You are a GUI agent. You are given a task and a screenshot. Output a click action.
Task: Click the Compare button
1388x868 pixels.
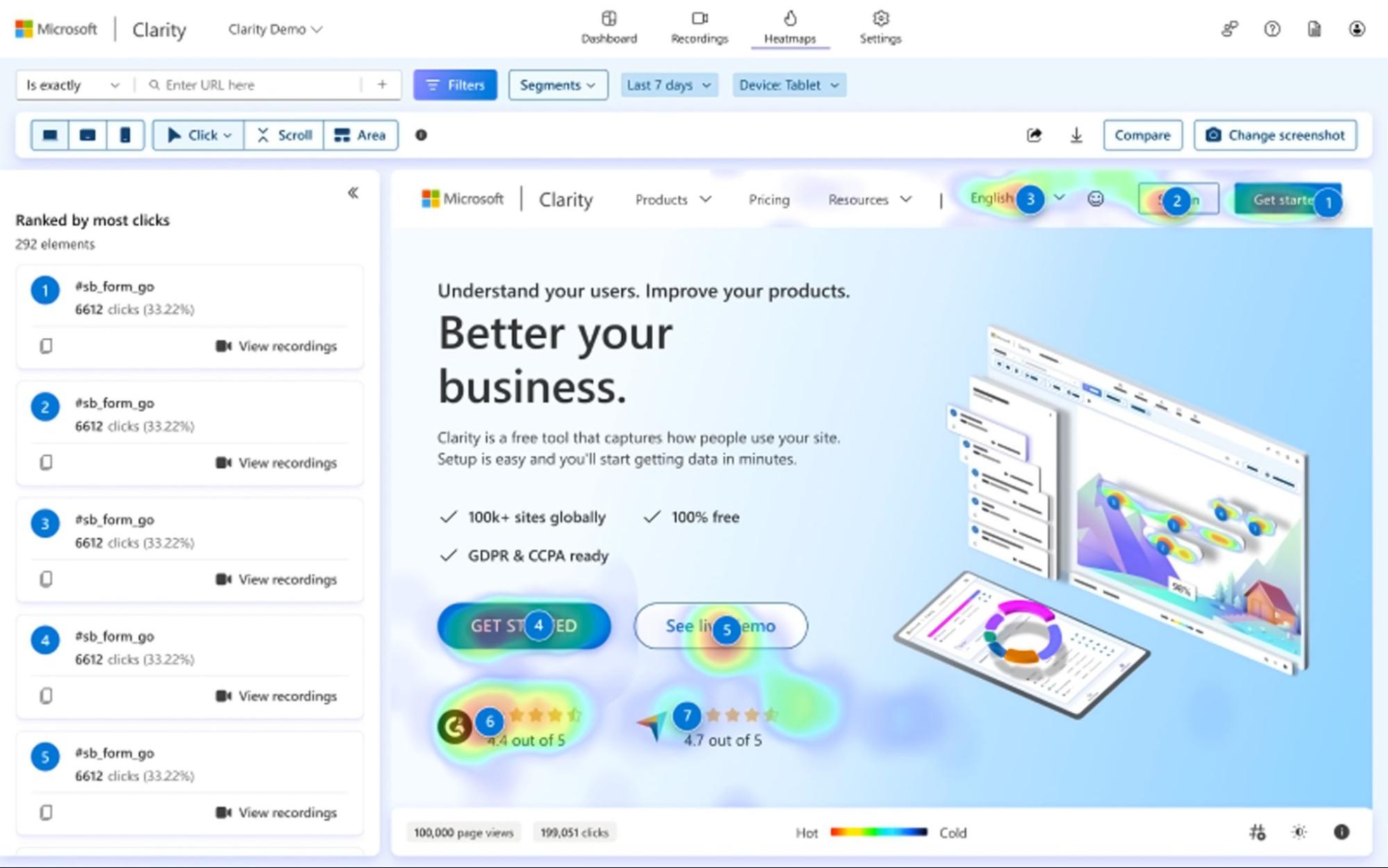pyautogui.click(x=1142, y=135)
